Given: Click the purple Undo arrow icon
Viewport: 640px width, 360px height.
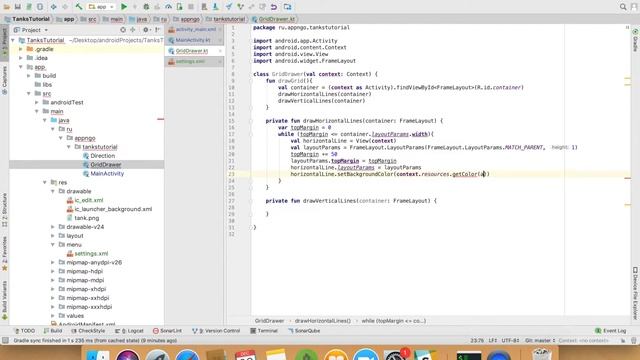Looking at the screenshot, I should pyautogui.click(x=274, y=7).
